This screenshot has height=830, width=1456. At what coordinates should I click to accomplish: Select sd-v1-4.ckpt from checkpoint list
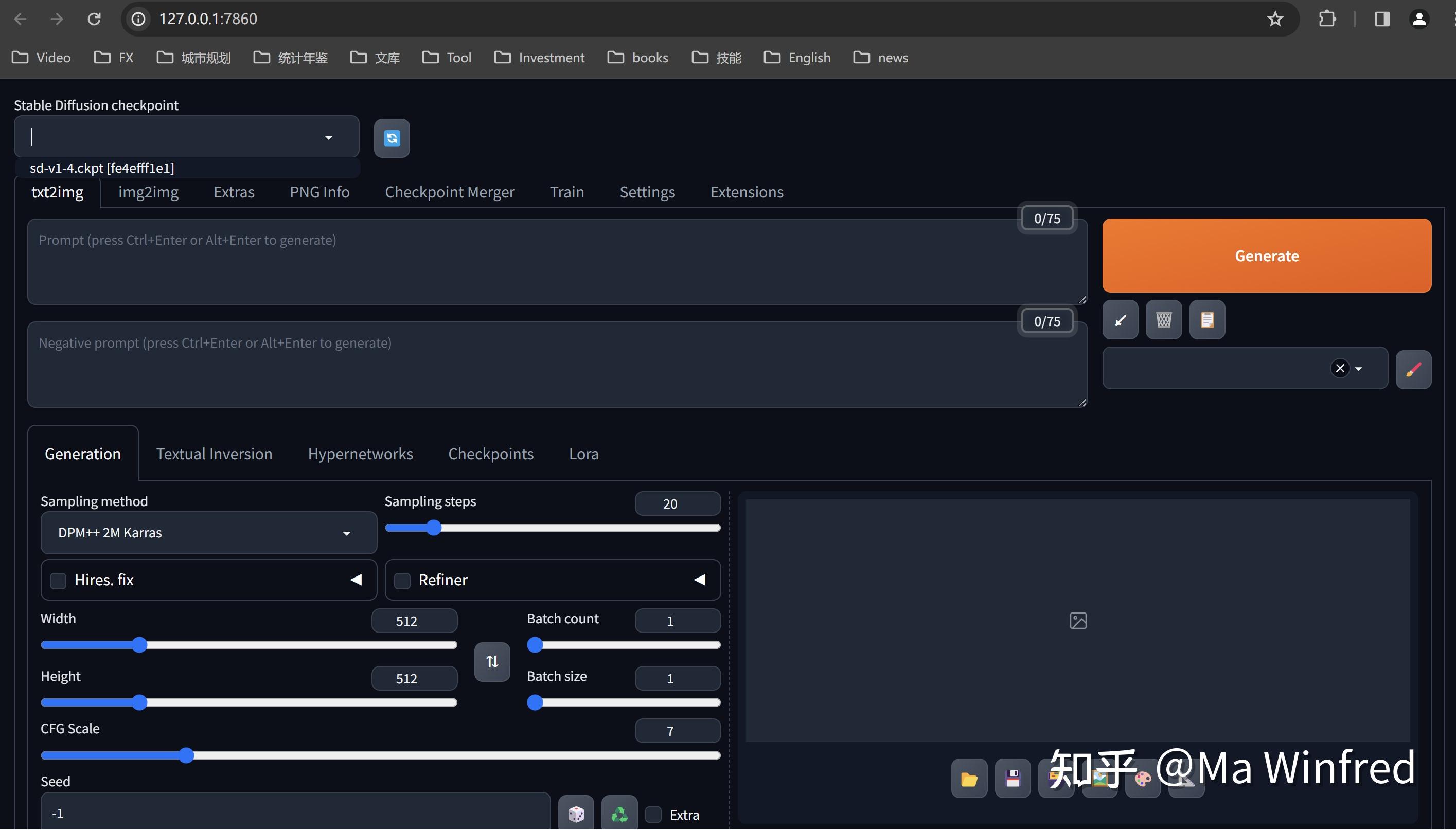(x=102, y=168)
